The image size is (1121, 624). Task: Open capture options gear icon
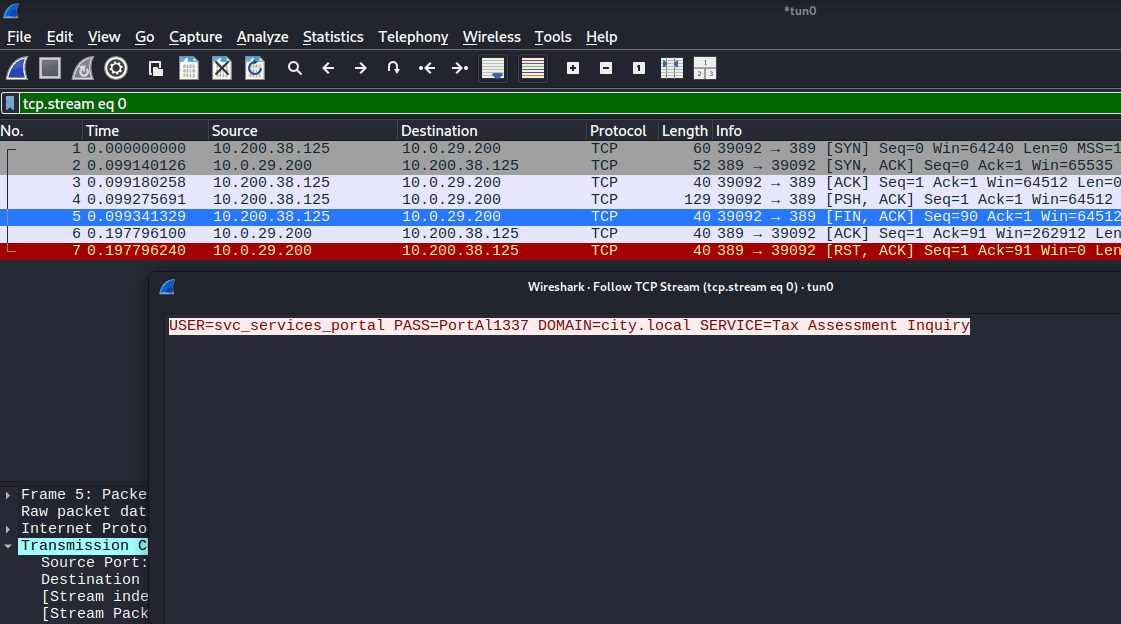click(116, 68)
